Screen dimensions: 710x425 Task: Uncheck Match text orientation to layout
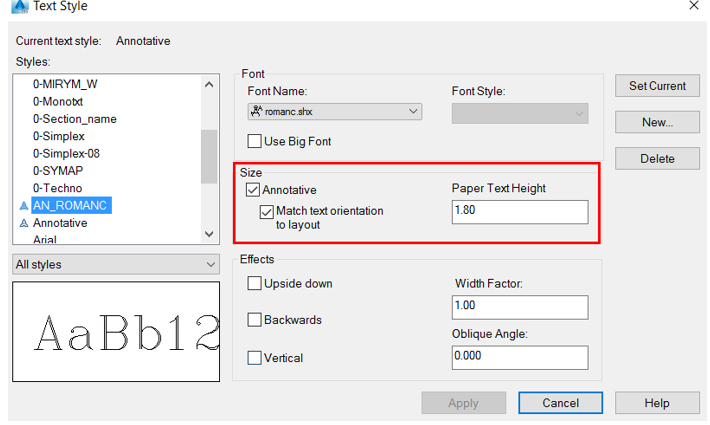[x=267, y=212]
